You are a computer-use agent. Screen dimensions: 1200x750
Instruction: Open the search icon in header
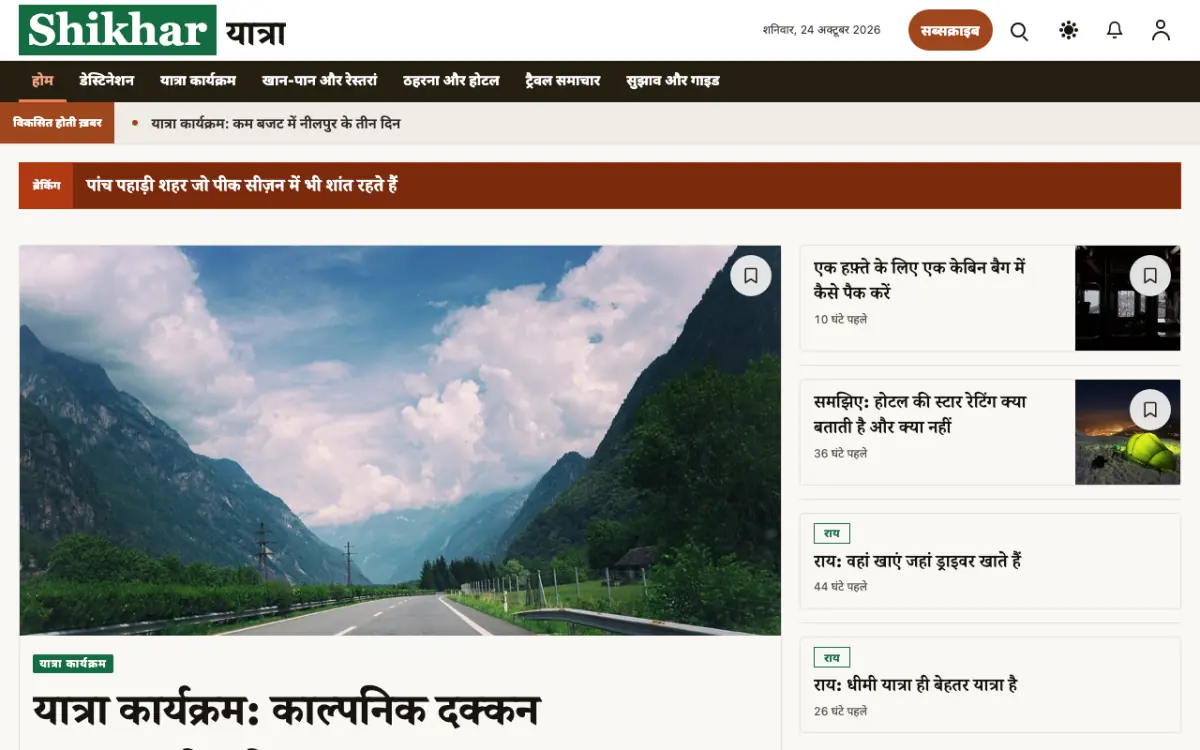click(x=1019, y=31)
